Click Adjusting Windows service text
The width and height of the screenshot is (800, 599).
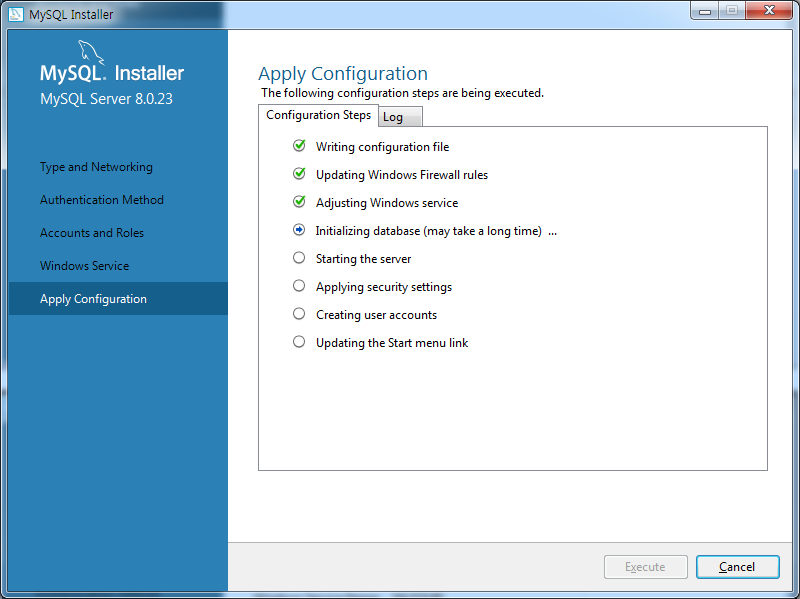pos(387,203)
